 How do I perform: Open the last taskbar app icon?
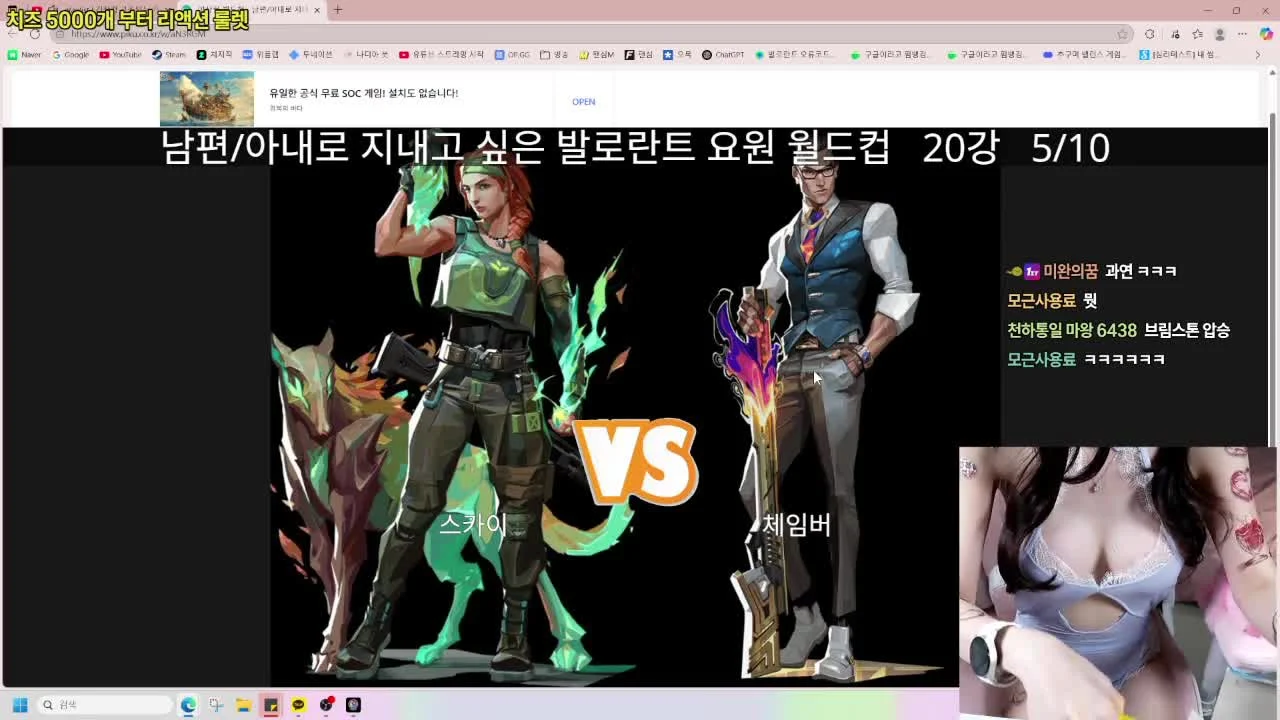tap(353, 705)
